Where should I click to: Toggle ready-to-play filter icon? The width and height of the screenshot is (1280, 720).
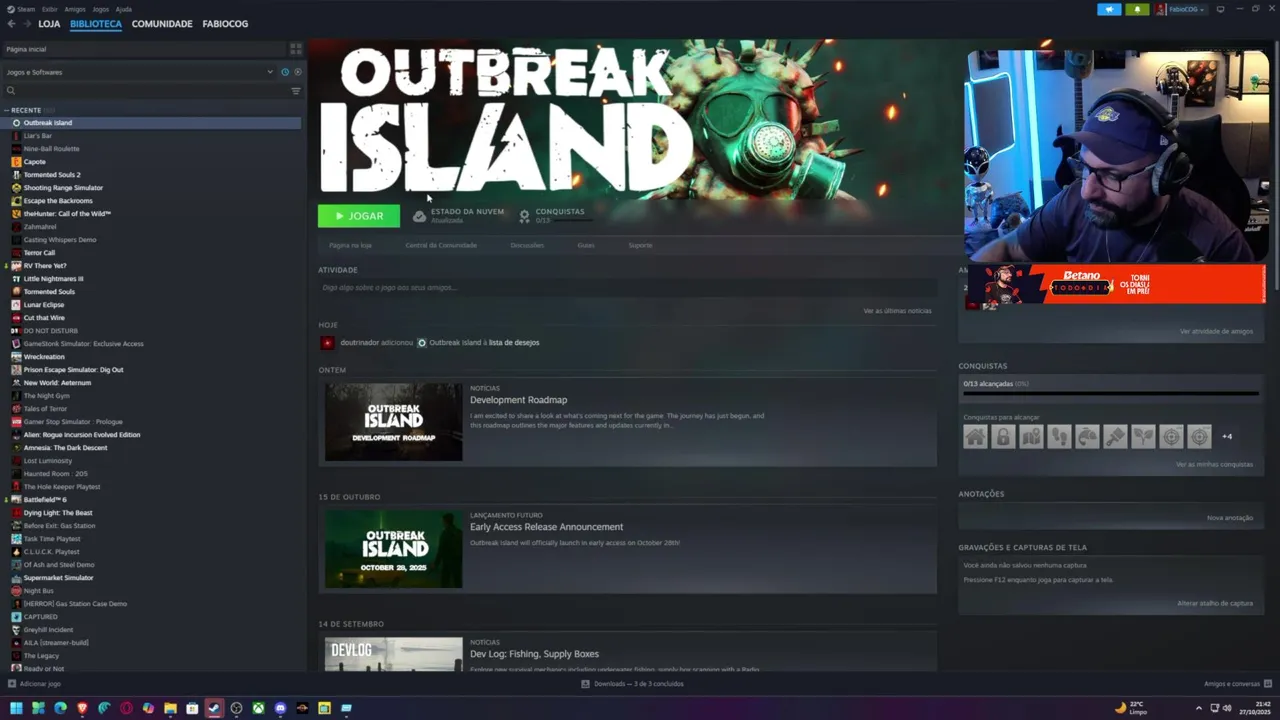297,72
